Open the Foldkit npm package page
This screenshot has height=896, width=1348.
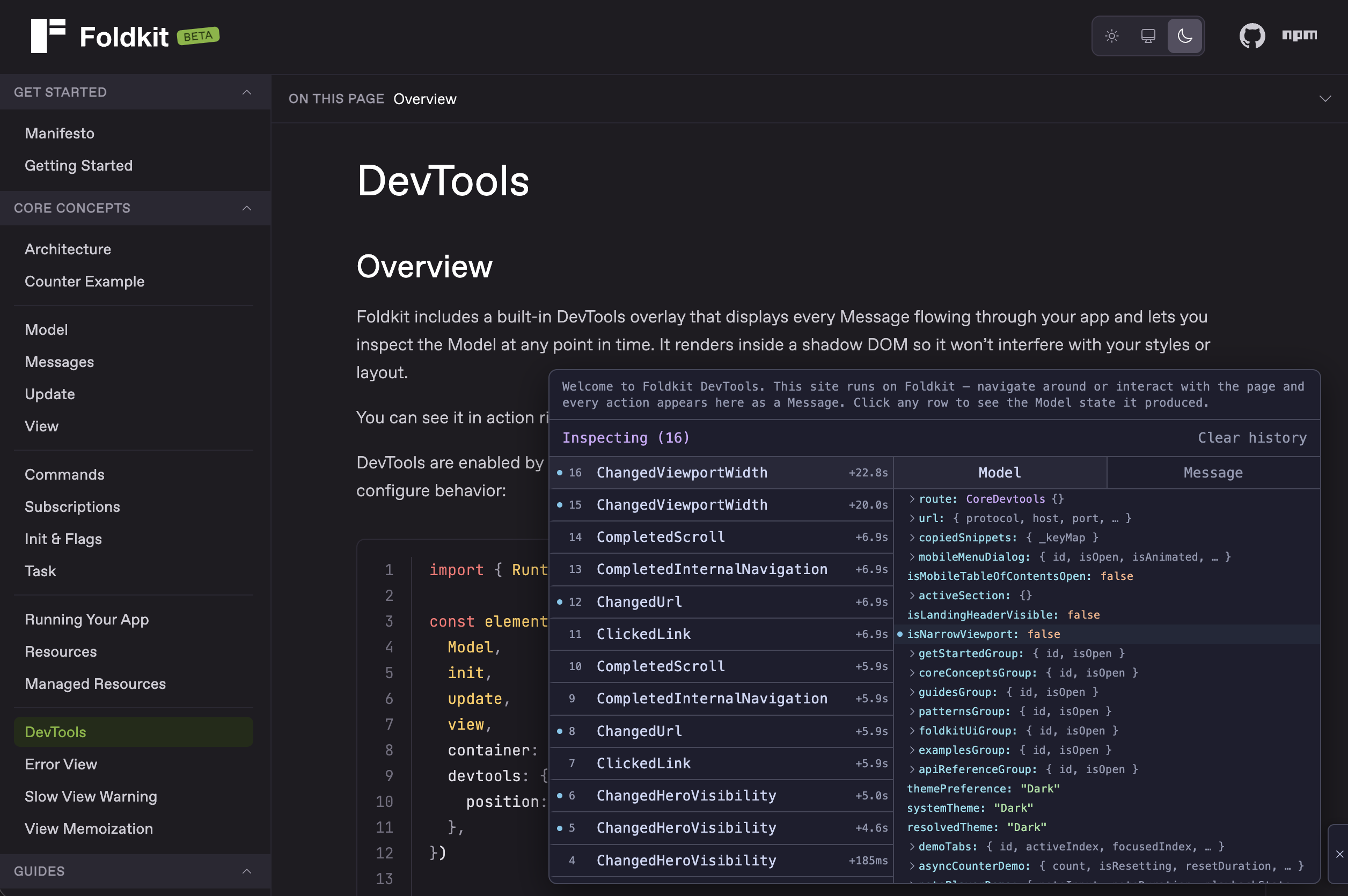tap(1300, 35)
